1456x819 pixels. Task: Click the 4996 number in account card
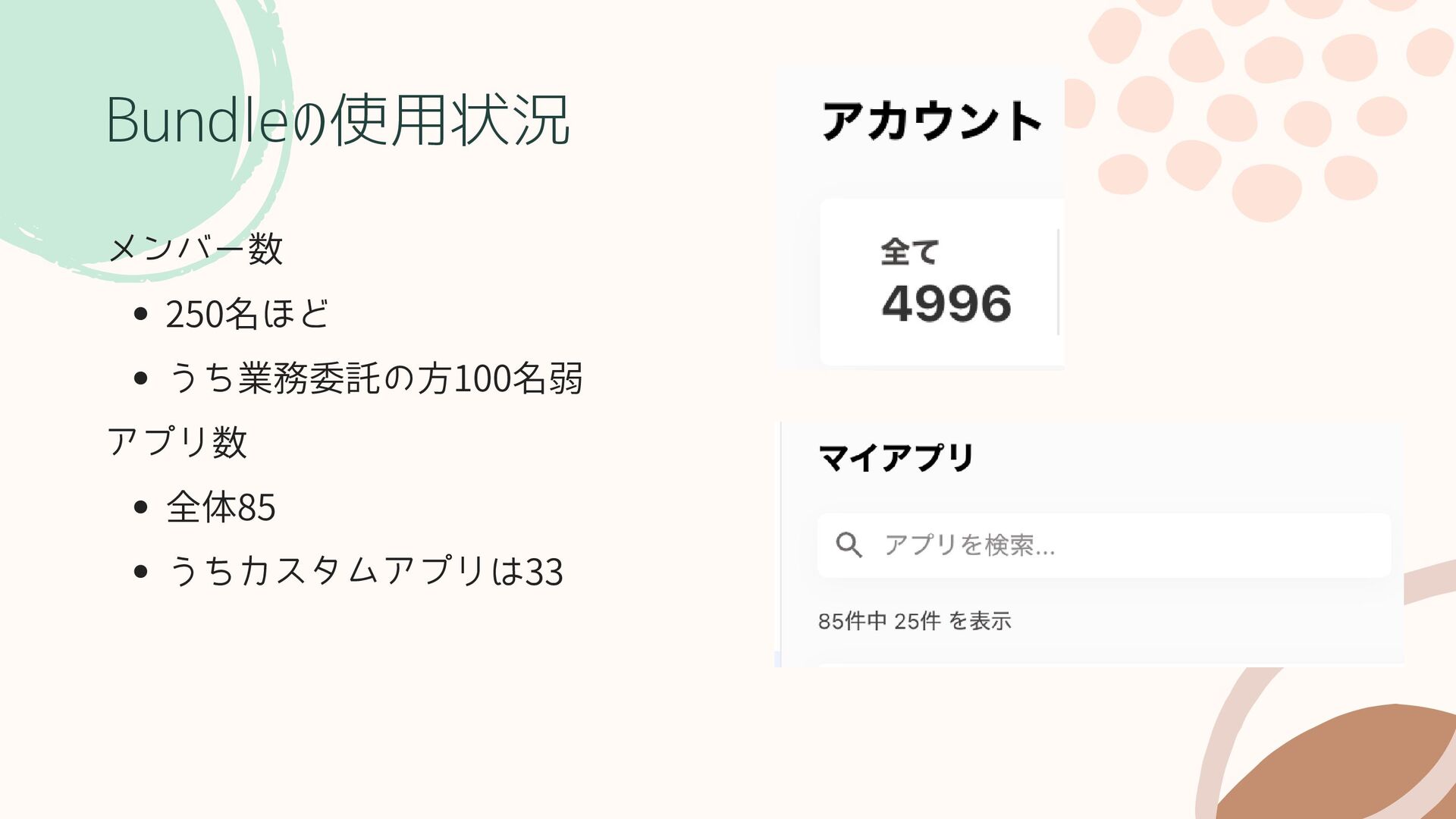[946, 303]
